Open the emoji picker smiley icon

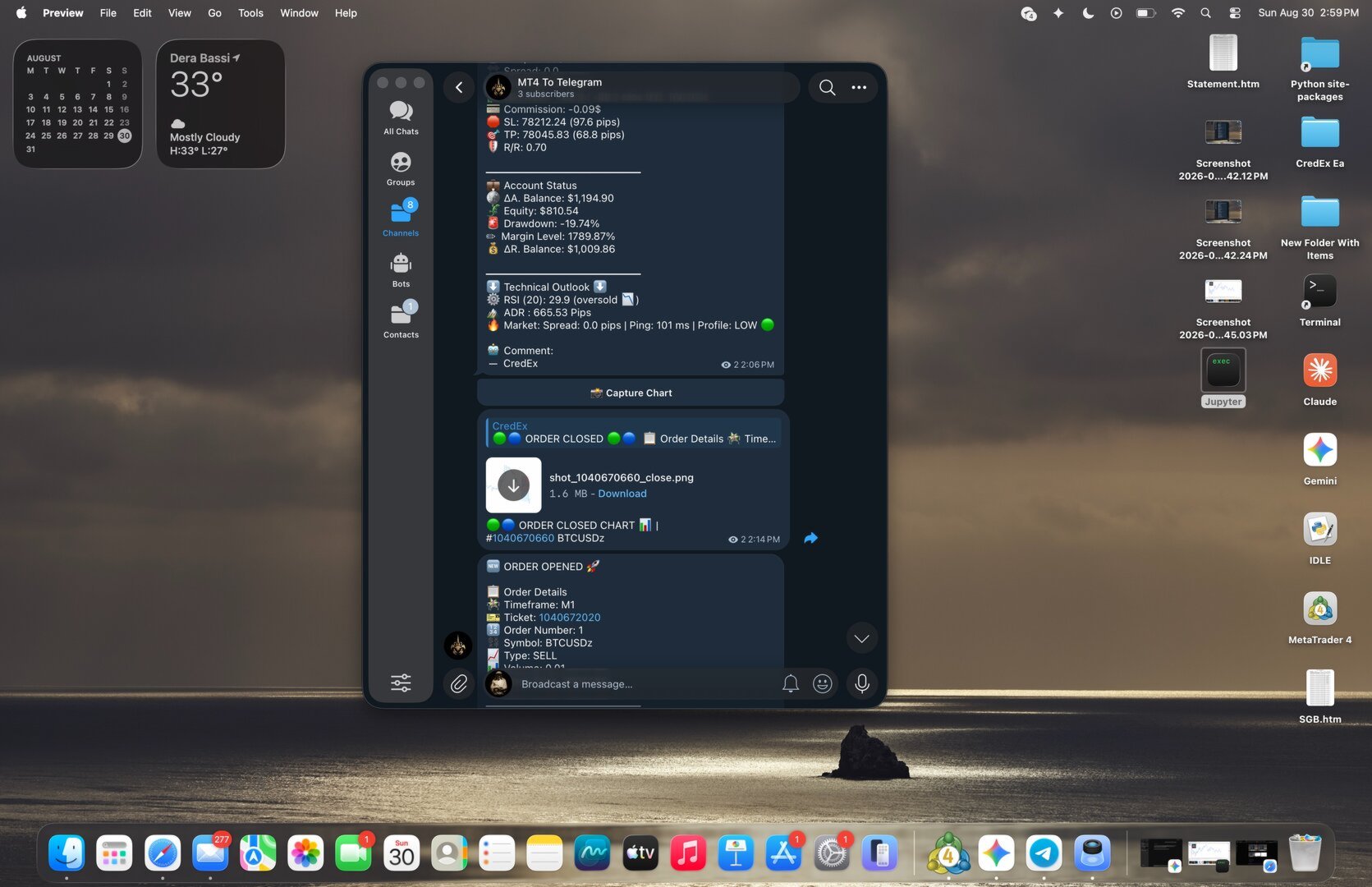click(822, 683)
